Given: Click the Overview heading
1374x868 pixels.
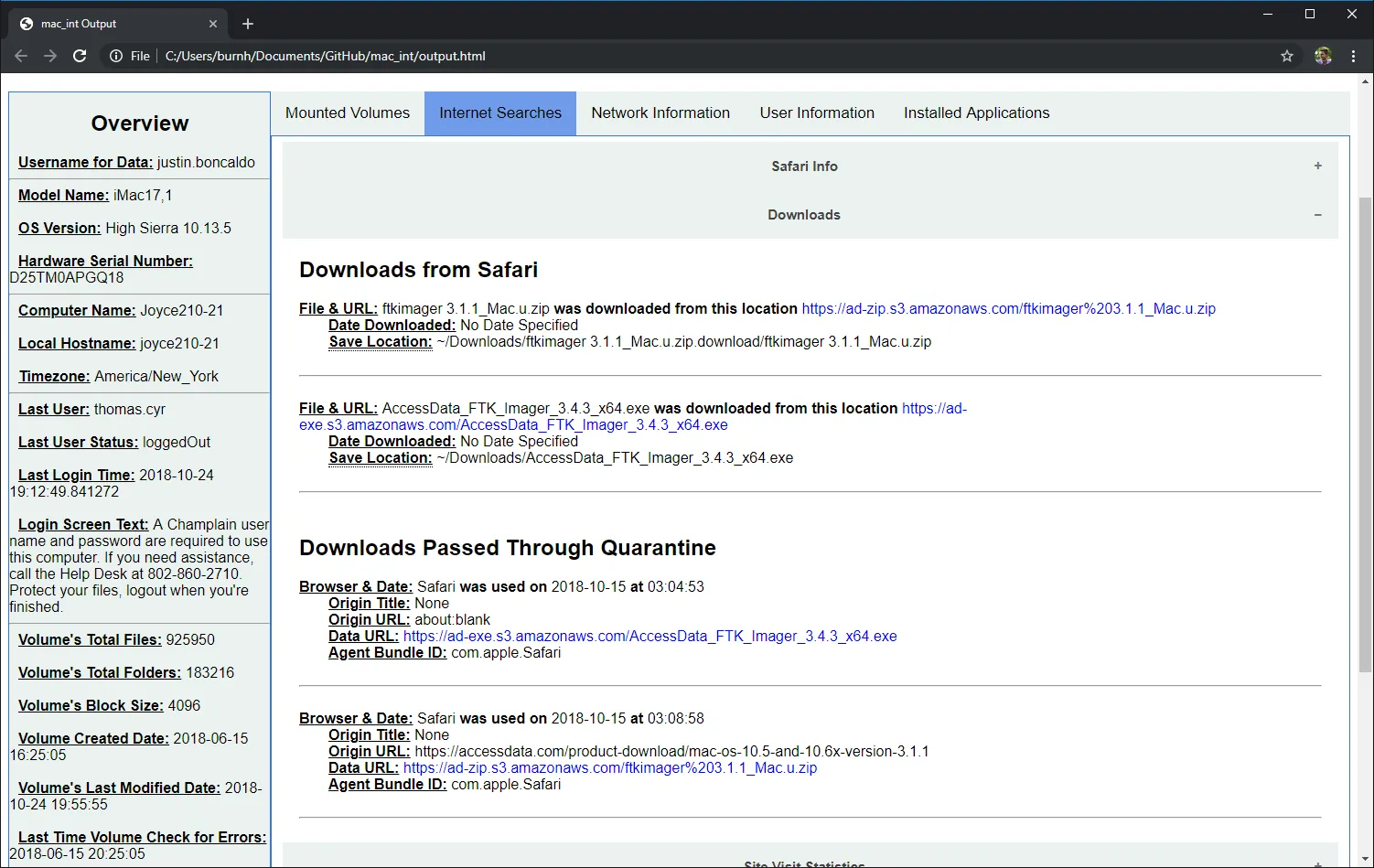Looking at the screenshot, I should pyautogui.click(x=140, y=123).
